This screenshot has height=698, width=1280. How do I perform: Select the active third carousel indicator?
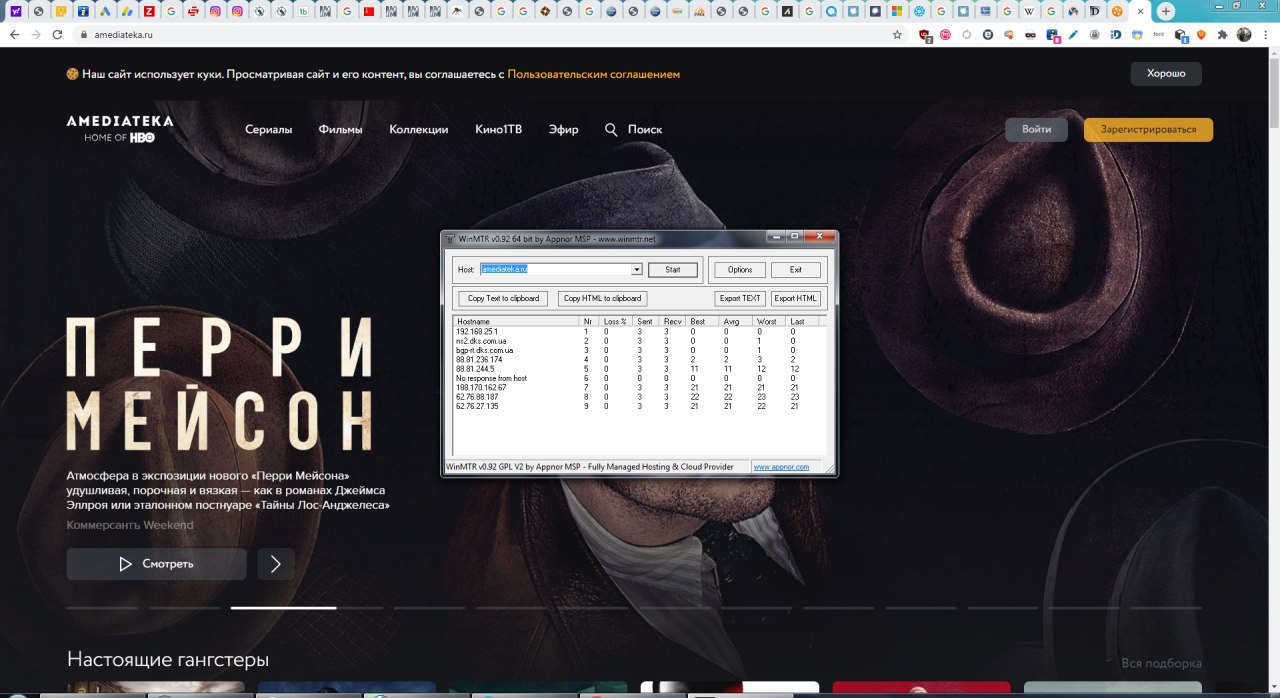click(x=283, y=607)
